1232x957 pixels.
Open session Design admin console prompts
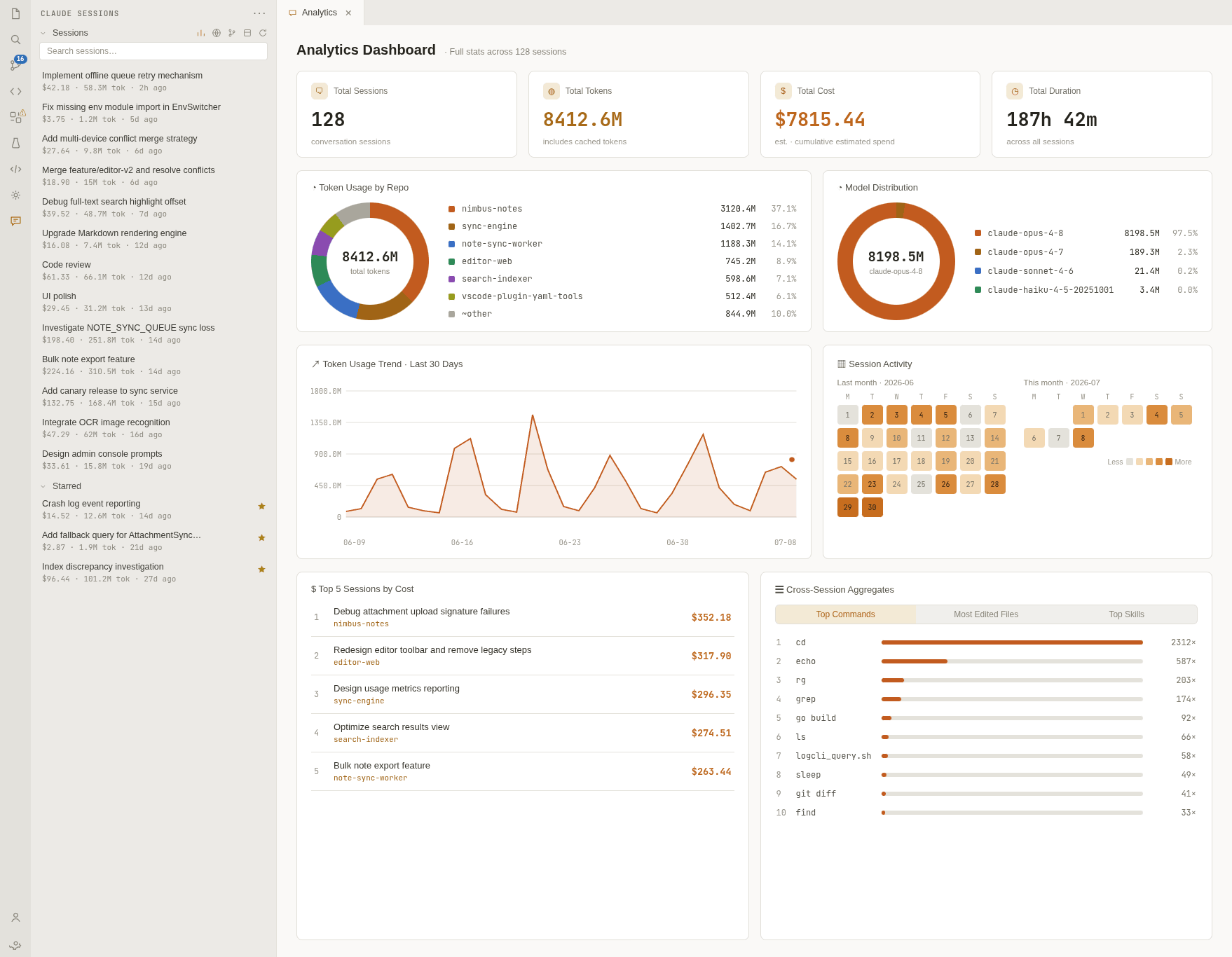point(153,460)
